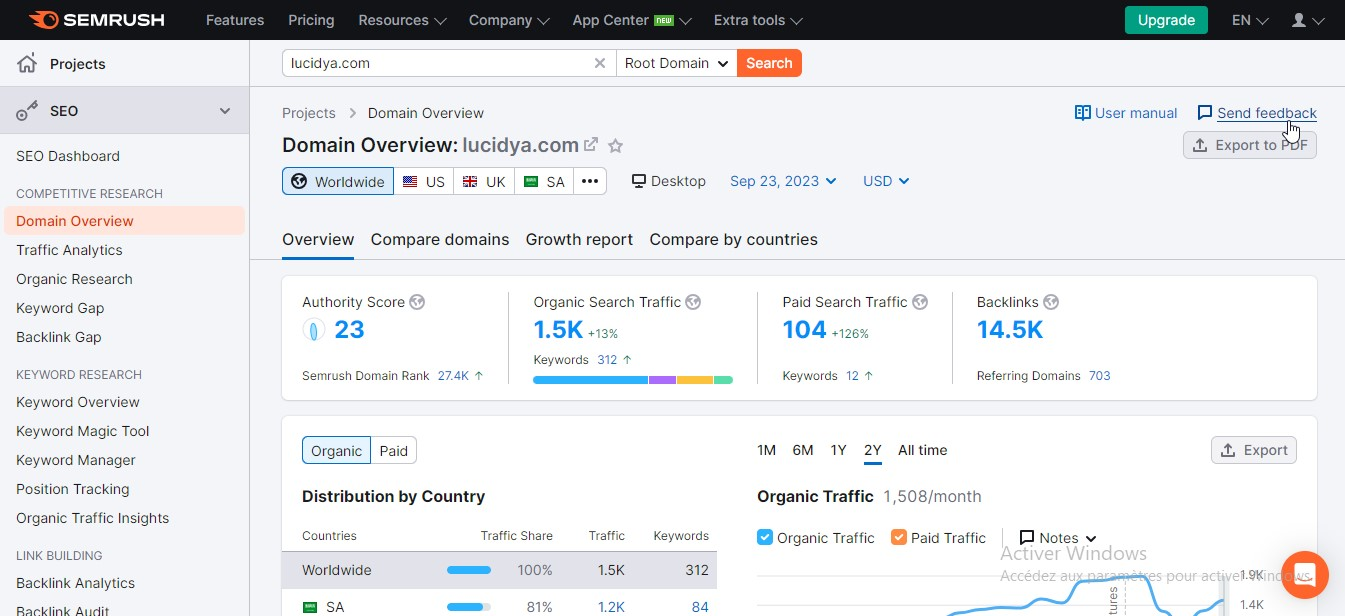
Task: Click the Send feedback chat icon
Action: coord(1205,113)
